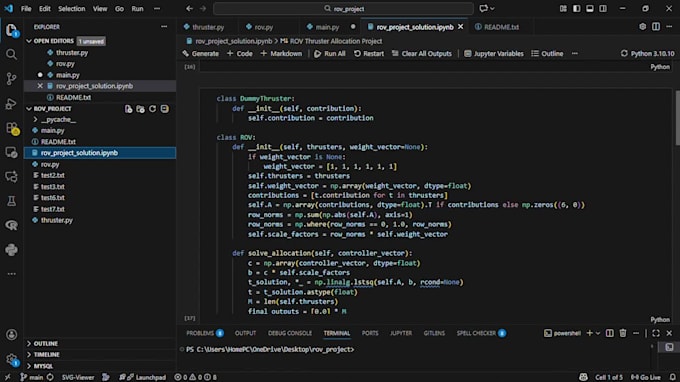Click New Folder icon in ROV_PROJECT header
This screenshot has height=382, width=680.
141,109
